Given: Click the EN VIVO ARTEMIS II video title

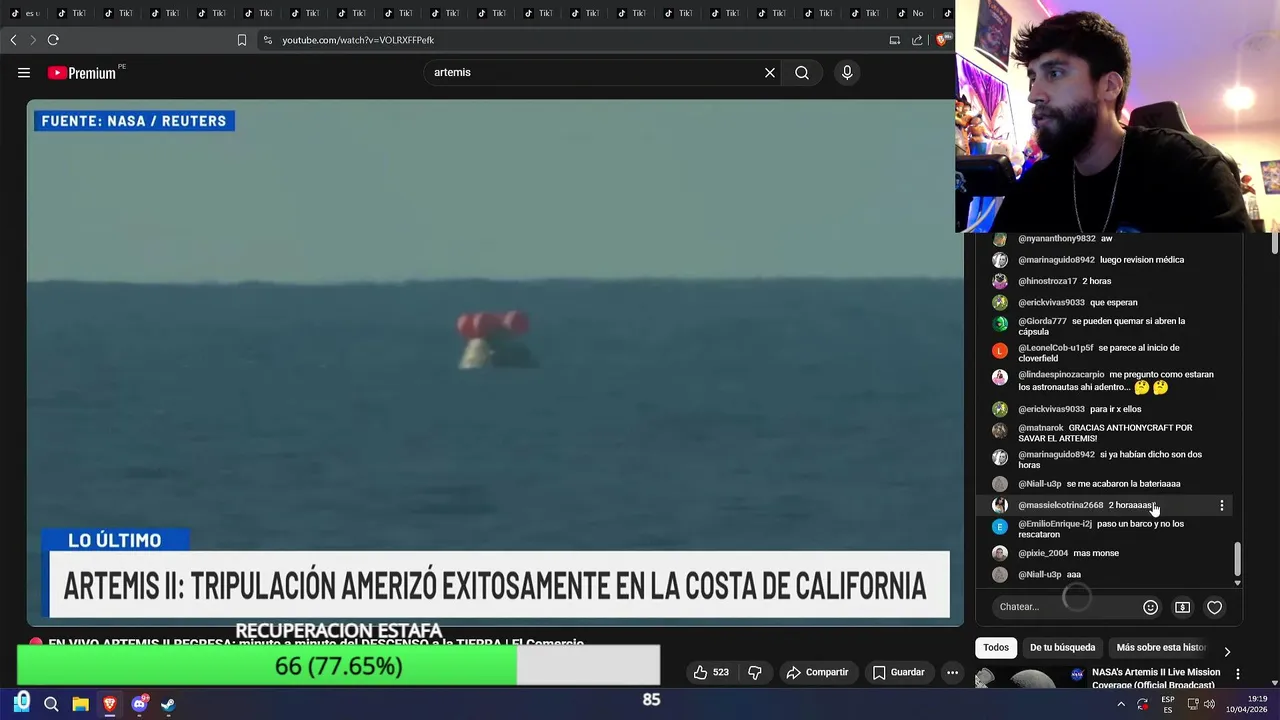Looking at the screenshot, I should point(316,644).
